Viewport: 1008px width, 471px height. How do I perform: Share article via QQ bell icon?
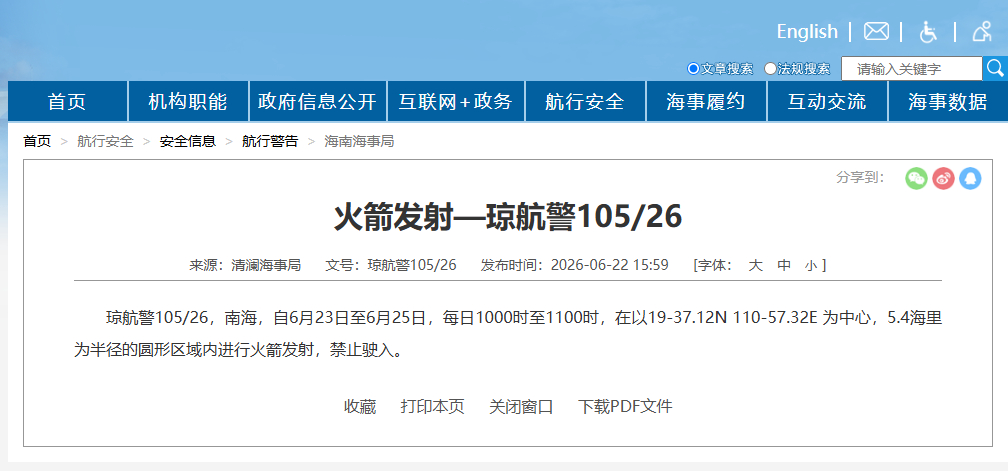[970, 178]
